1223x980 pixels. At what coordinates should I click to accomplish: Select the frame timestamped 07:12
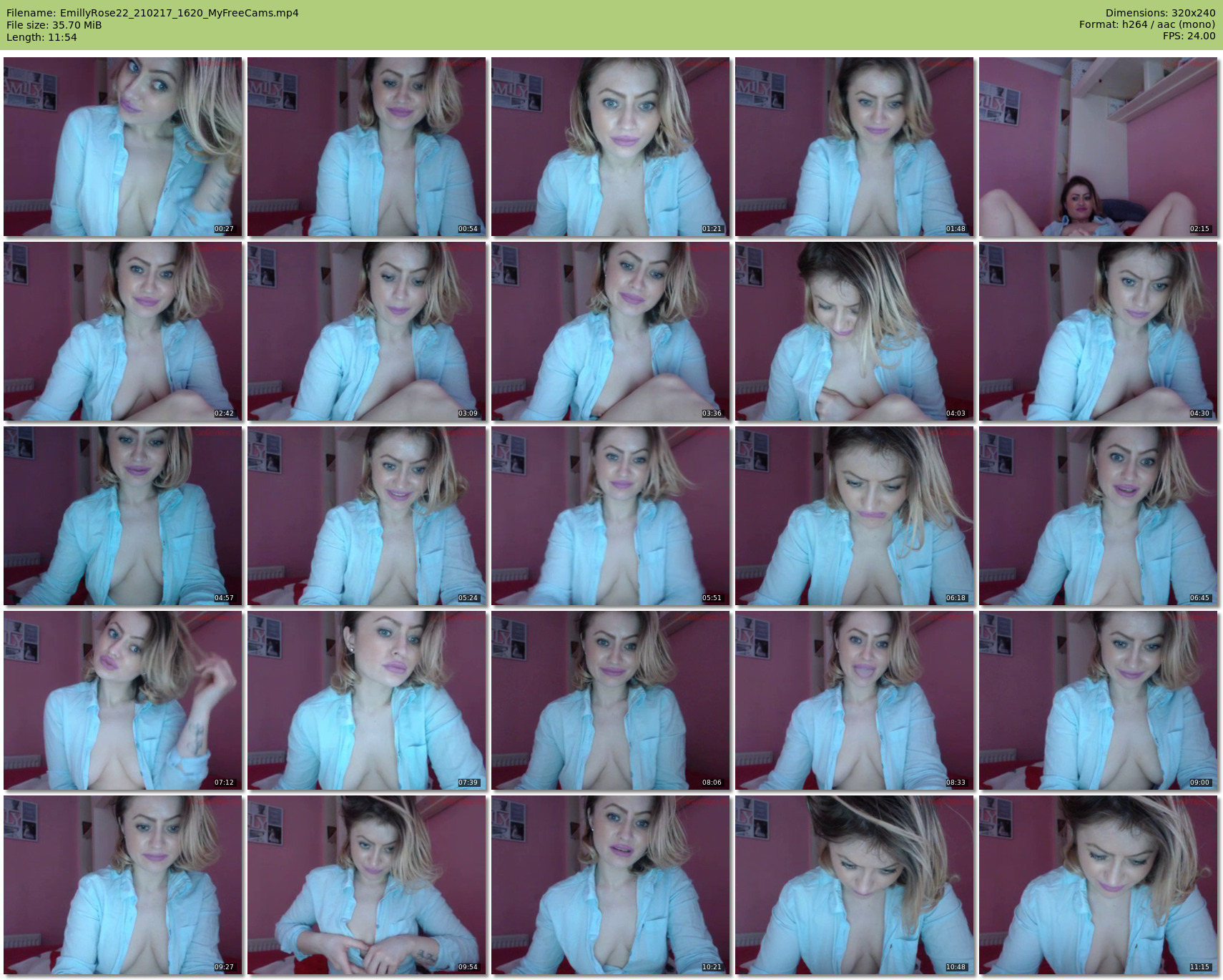[x=122, y=700]
